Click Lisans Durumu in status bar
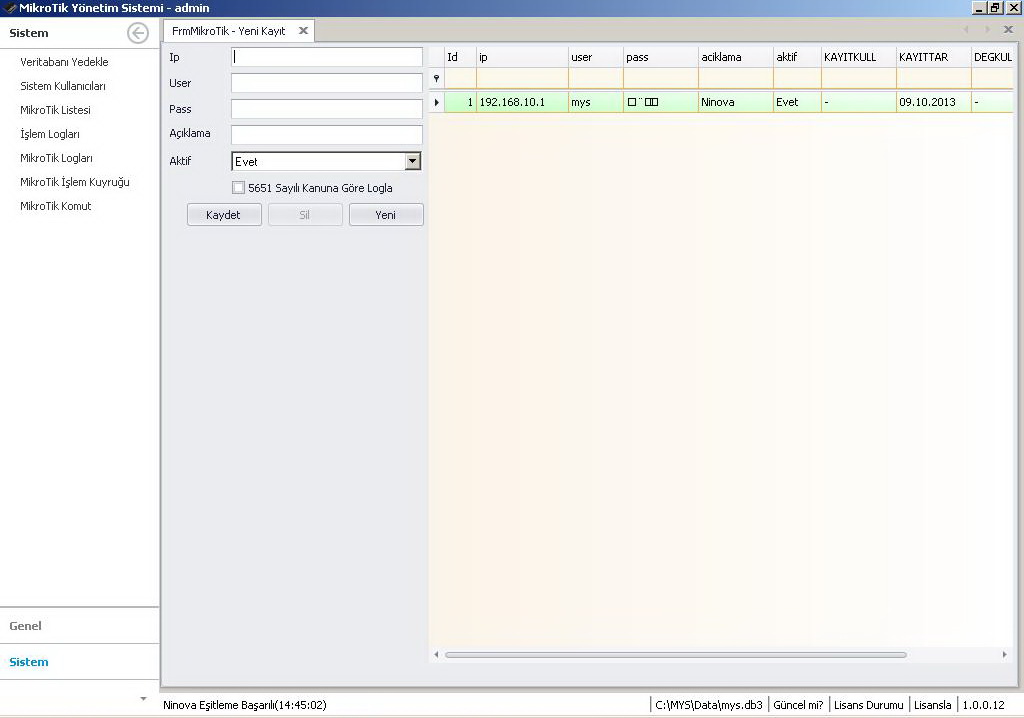1024x718 pixels. click(x=869, y=705)
